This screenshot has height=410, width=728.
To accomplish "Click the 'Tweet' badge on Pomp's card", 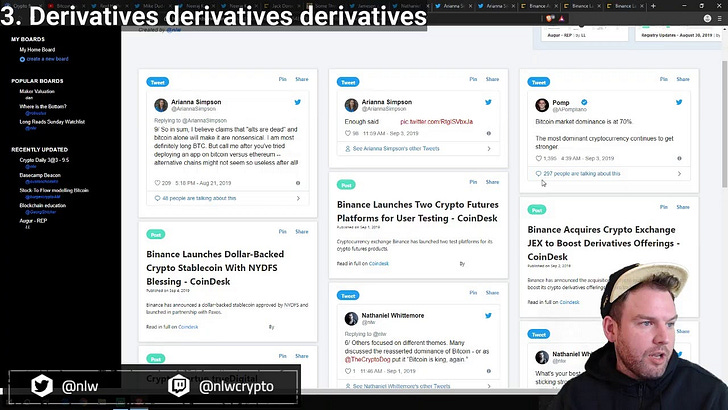I will point(539,82).
